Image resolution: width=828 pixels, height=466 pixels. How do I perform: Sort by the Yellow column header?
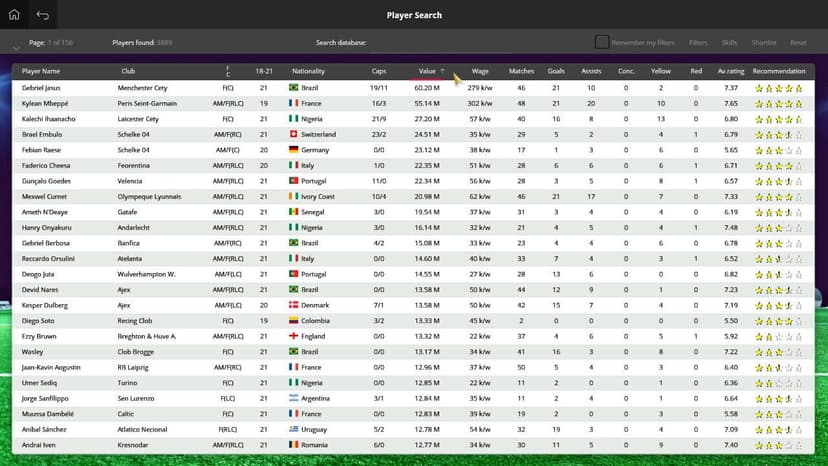pos(661,71)
